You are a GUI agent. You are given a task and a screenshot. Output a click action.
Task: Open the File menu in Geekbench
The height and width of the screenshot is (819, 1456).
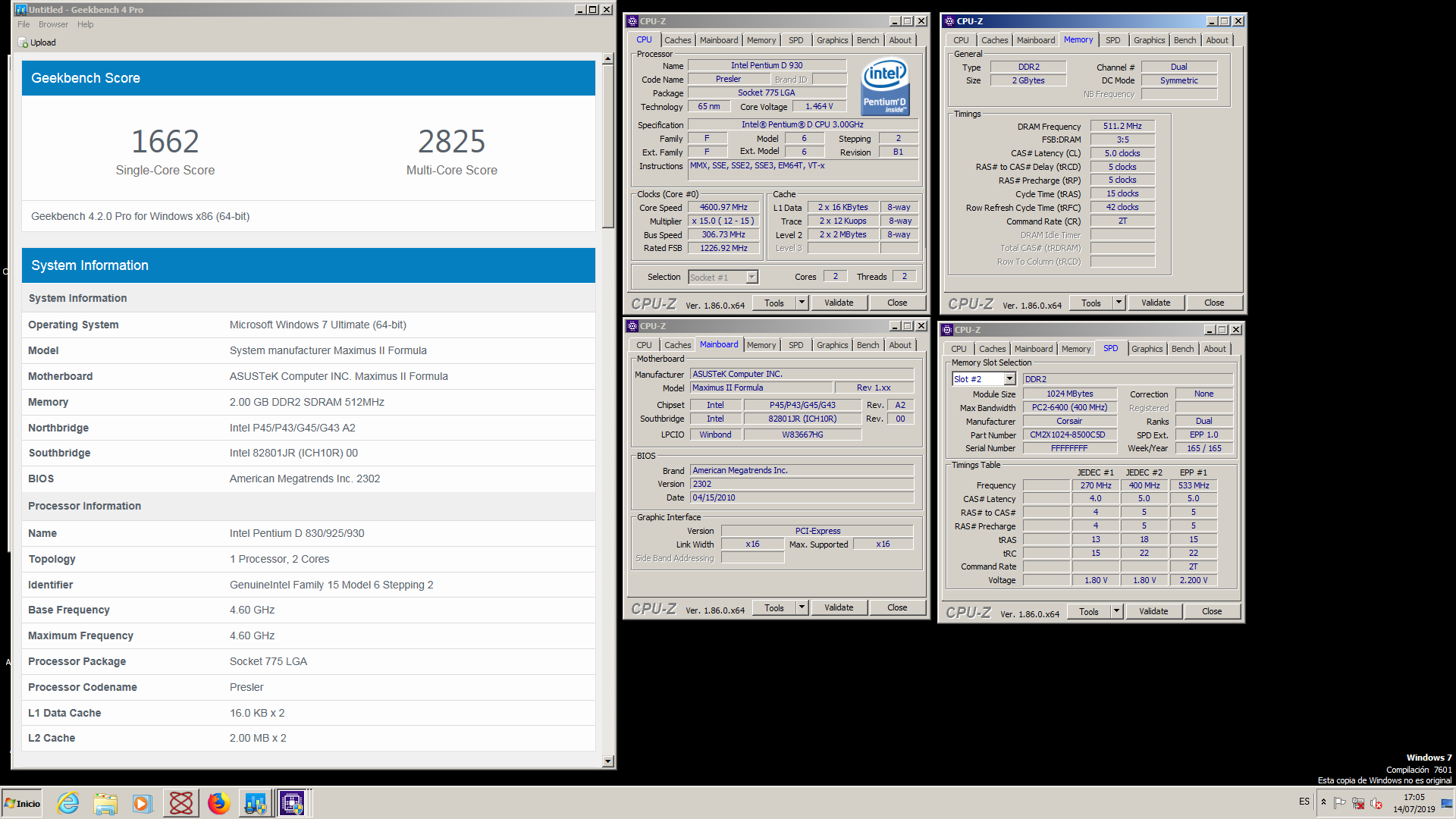[x=24, y=24]
